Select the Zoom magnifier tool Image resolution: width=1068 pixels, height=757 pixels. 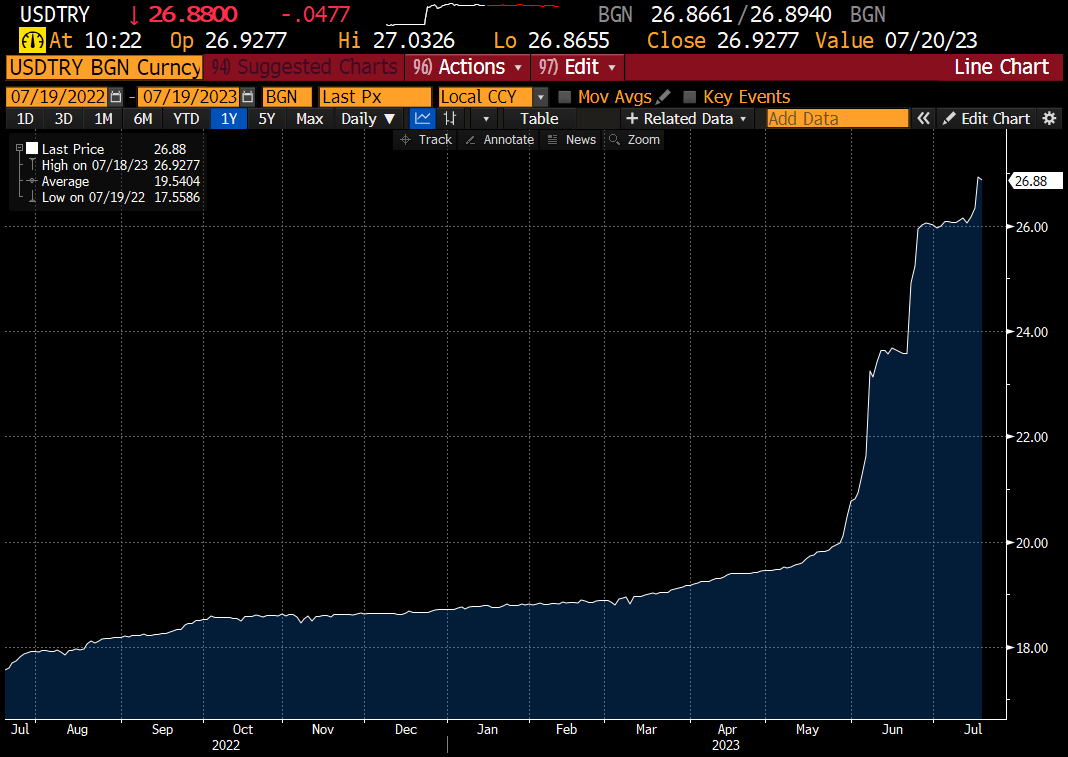(x=636, y=139)
